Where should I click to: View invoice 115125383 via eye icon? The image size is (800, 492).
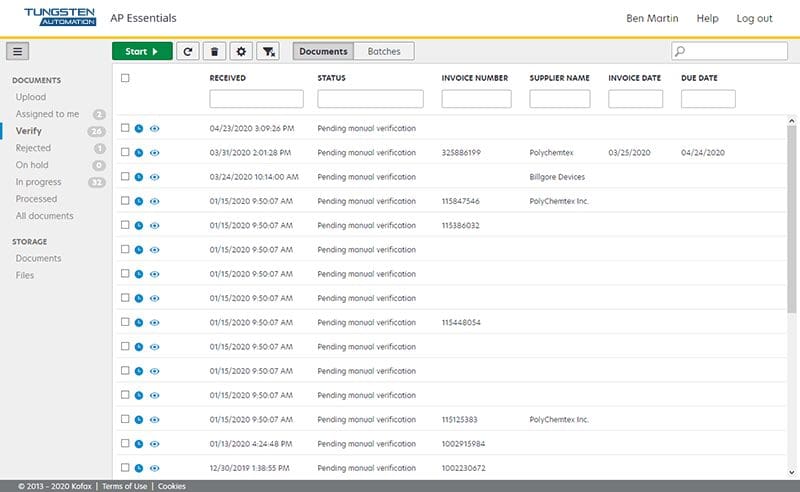pyautogui.click(x=155, y=420)
